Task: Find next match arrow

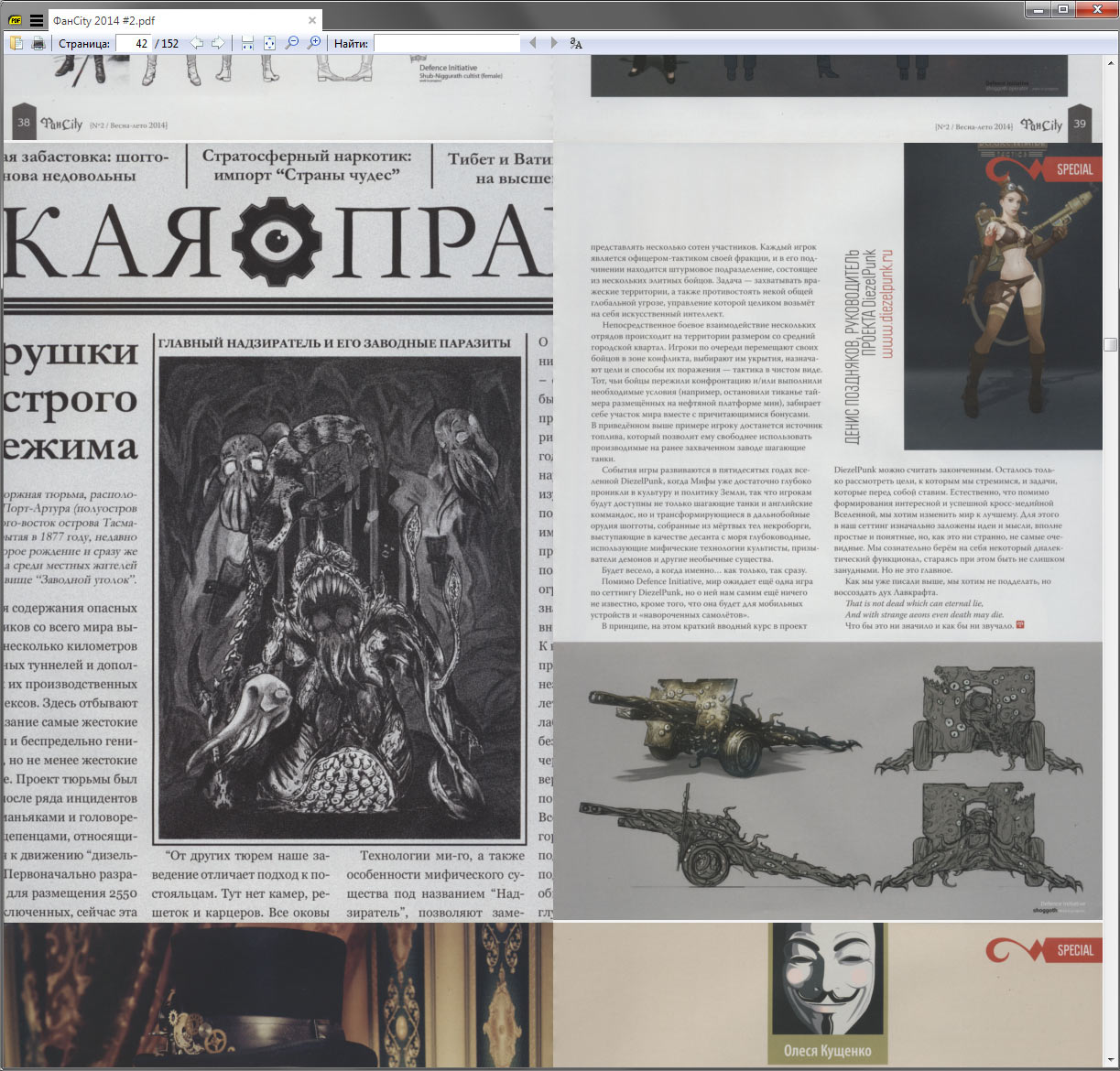Action: coord(553,43)
